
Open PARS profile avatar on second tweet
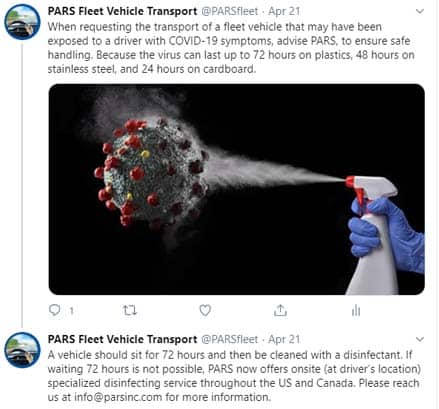tap(22, 350)
